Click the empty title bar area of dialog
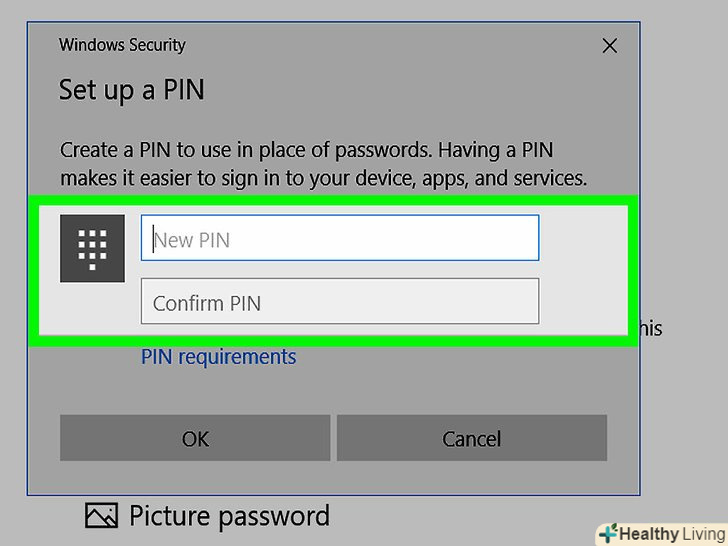Viewport: 728px width, 546px height. pyautogui.click(x=390, y=45)
